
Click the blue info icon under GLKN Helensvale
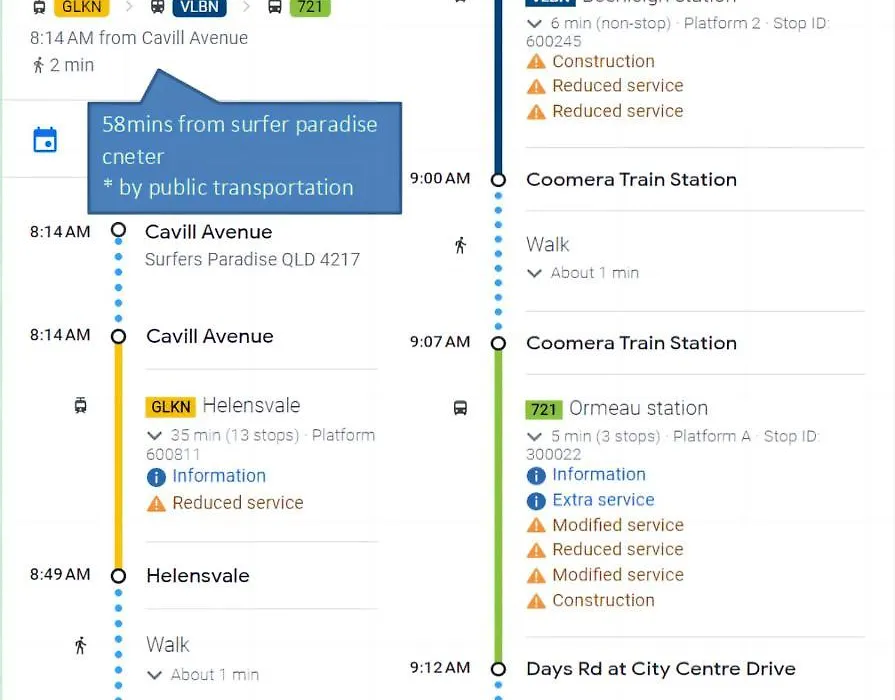pos(156,477)
